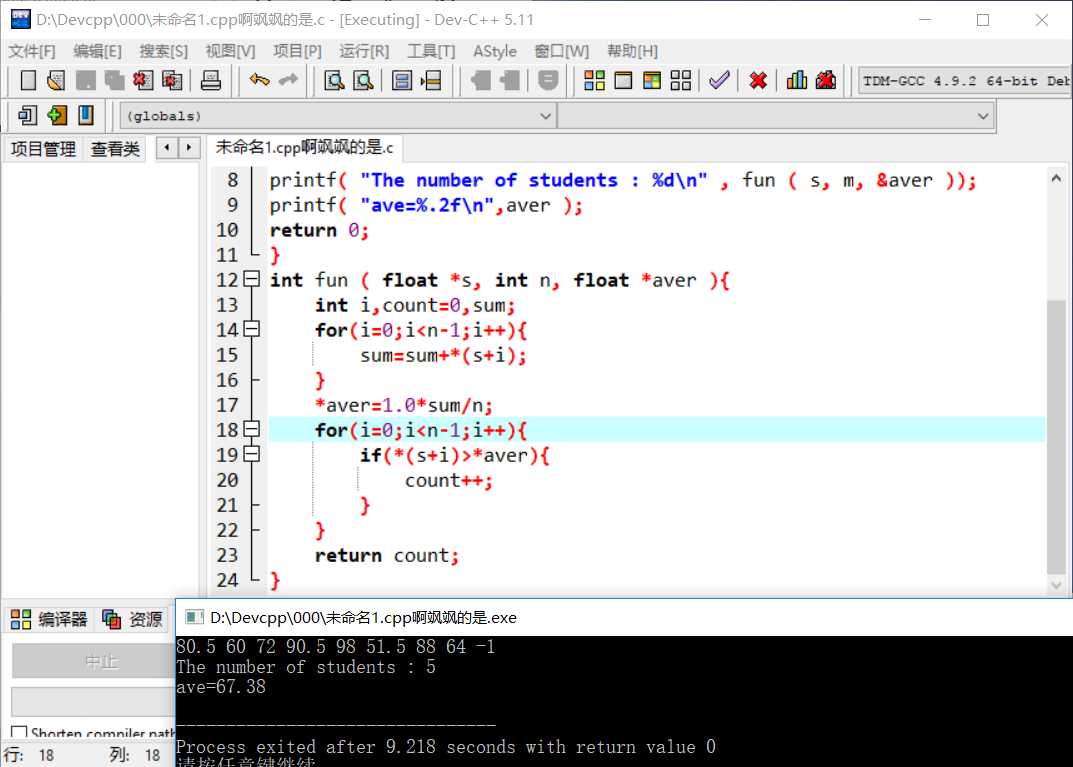Collapse the for-loop fold at line 18
The width and height of the screenshot is (1073, 767).
click(252, 429)
